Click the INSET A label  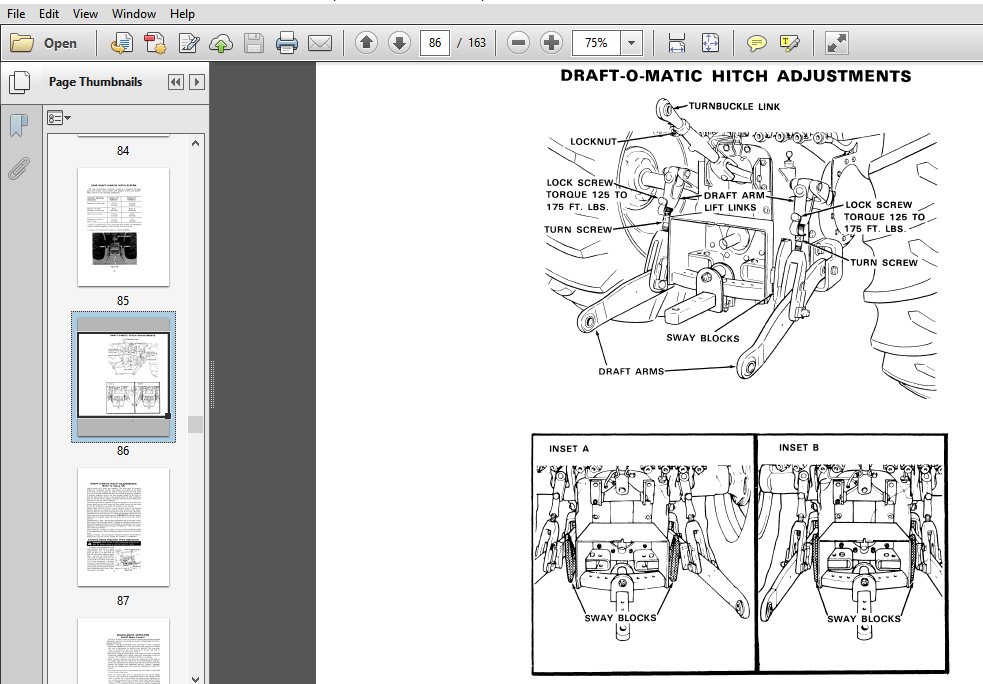point(569,449)
